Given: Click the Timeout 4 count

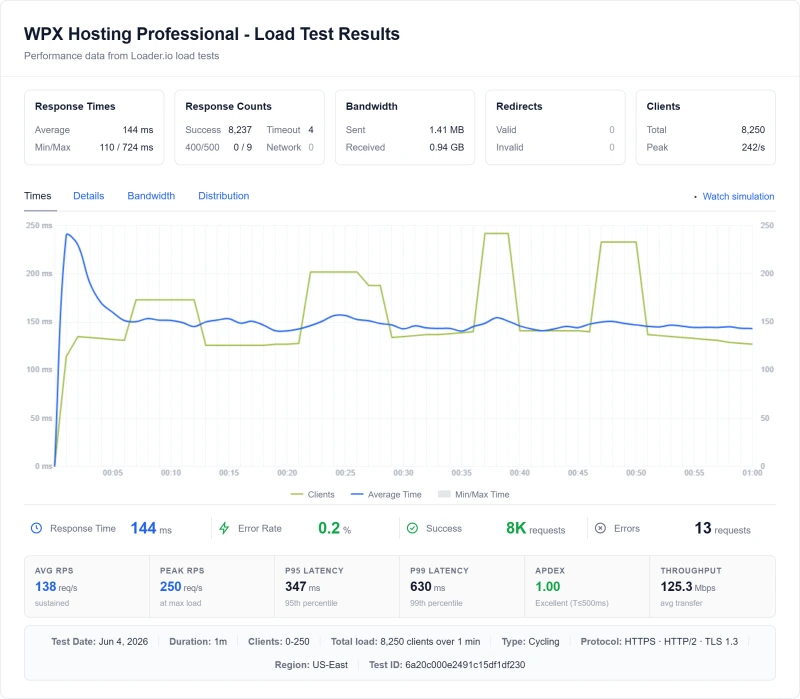Looking at the screenshot, I should 311,130.
